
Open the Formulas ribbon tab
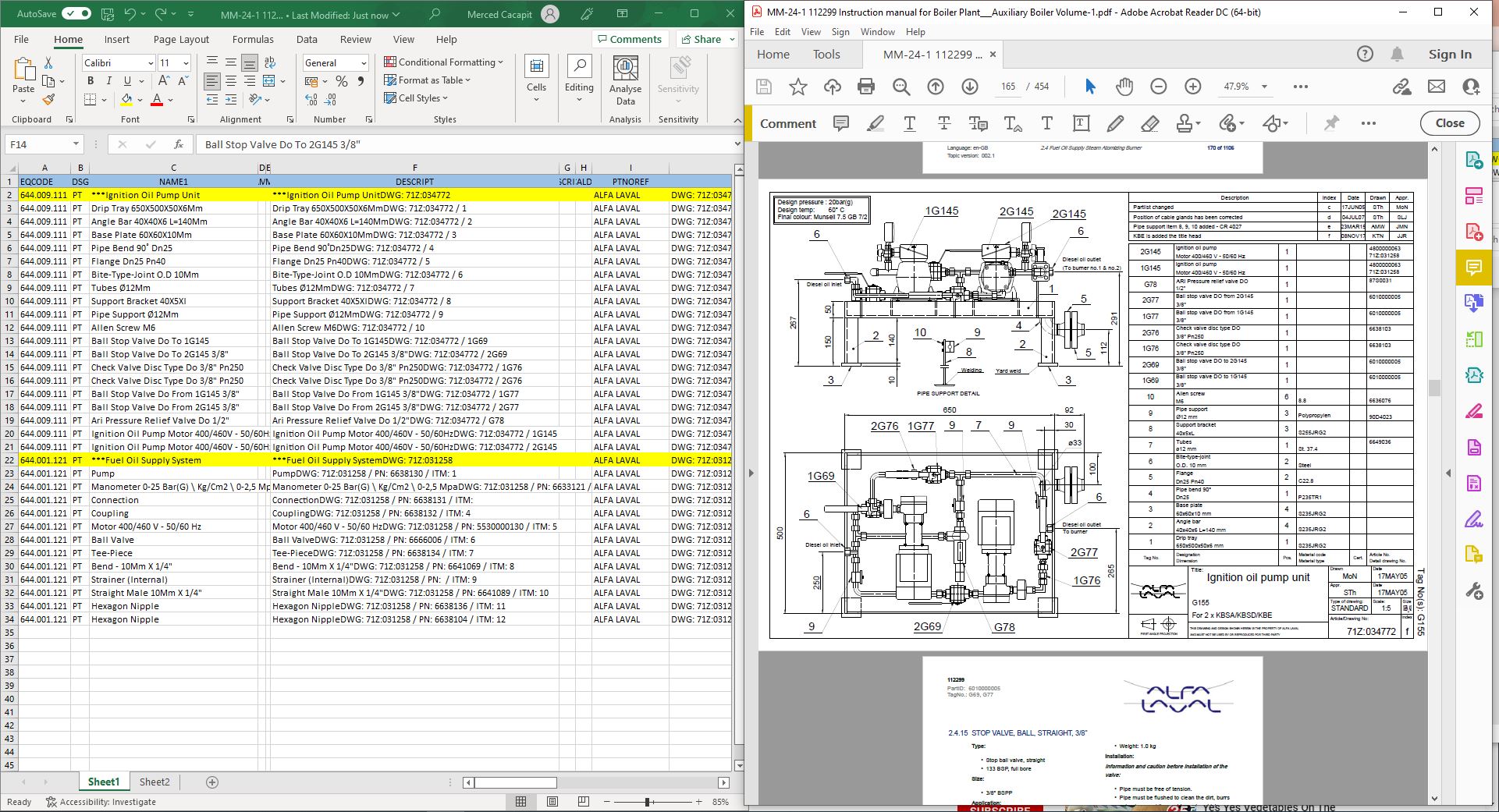click(x=253, y=39)
